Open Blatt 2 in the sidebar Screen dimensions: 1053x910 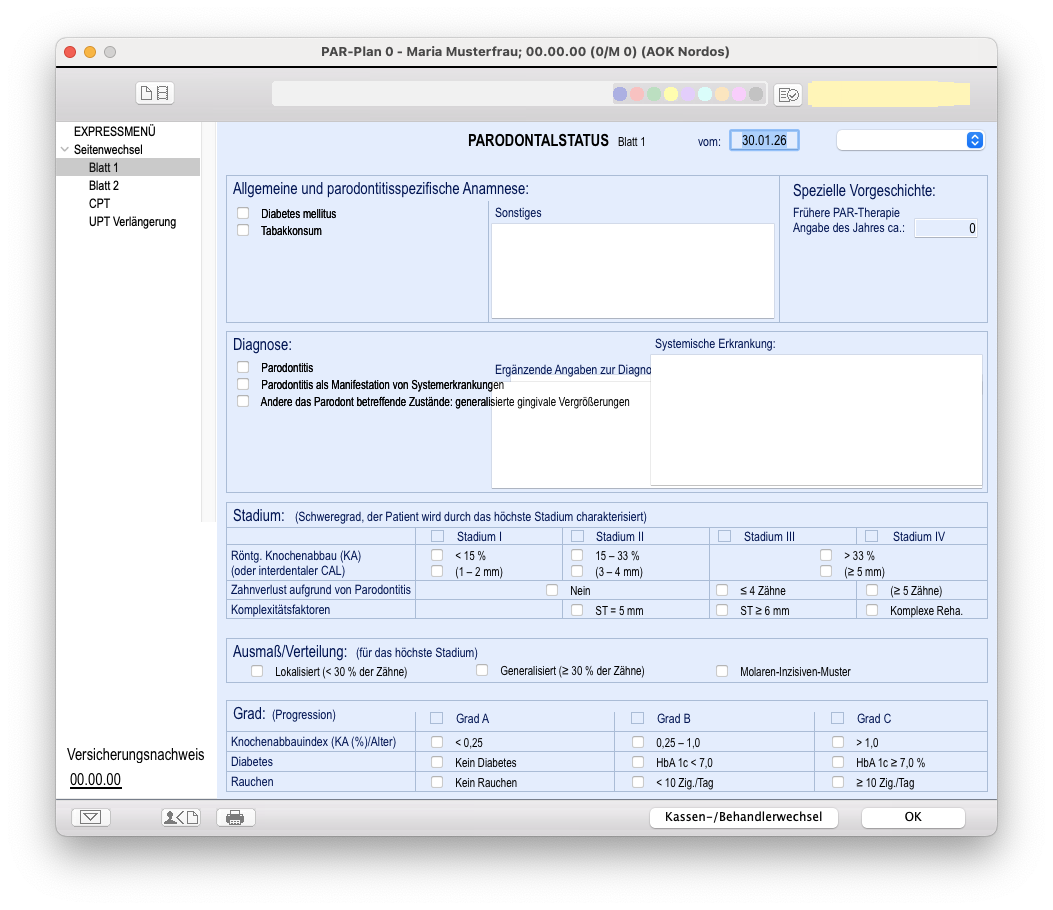(x=104, y=185)
